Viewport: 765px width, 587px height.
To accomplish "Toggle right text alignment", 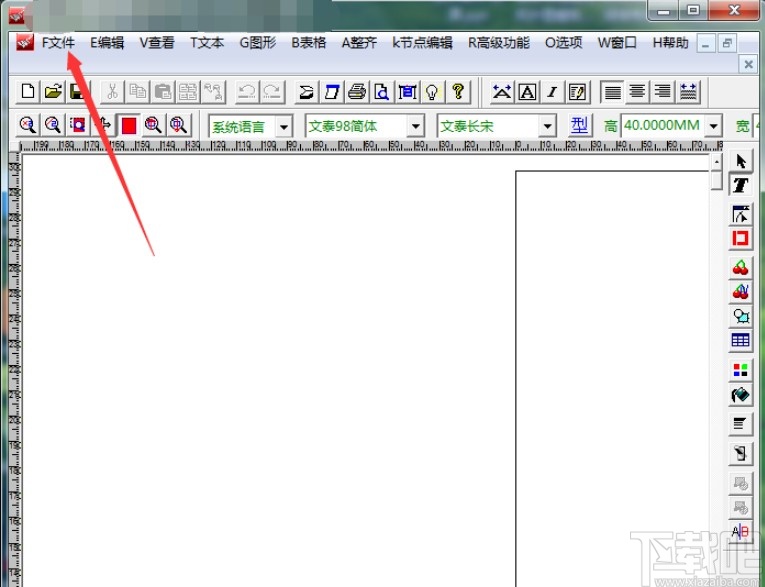I will point(663,92).
